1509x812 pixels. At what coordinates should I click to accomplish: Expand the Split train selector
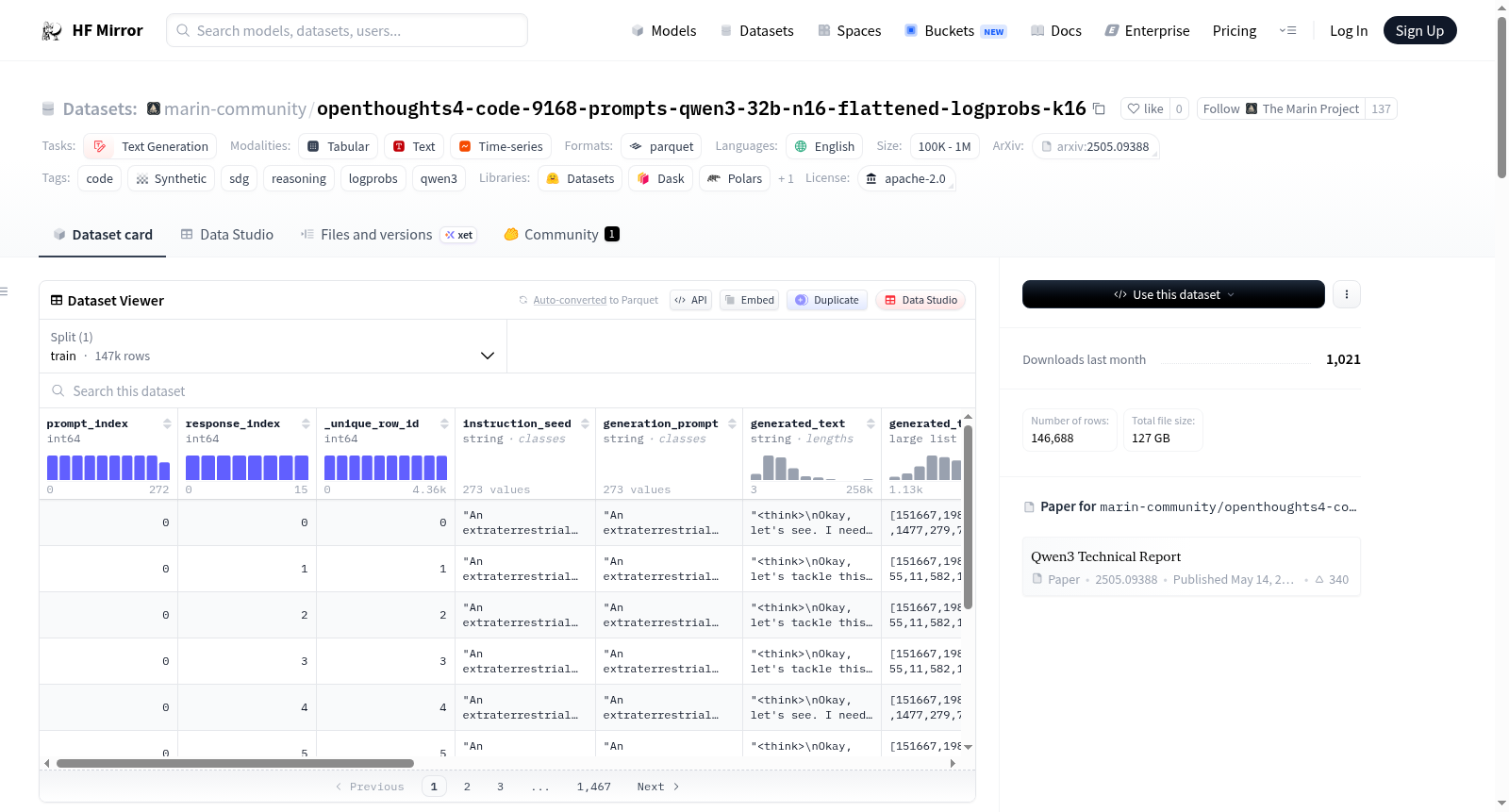tap(273, 346)
